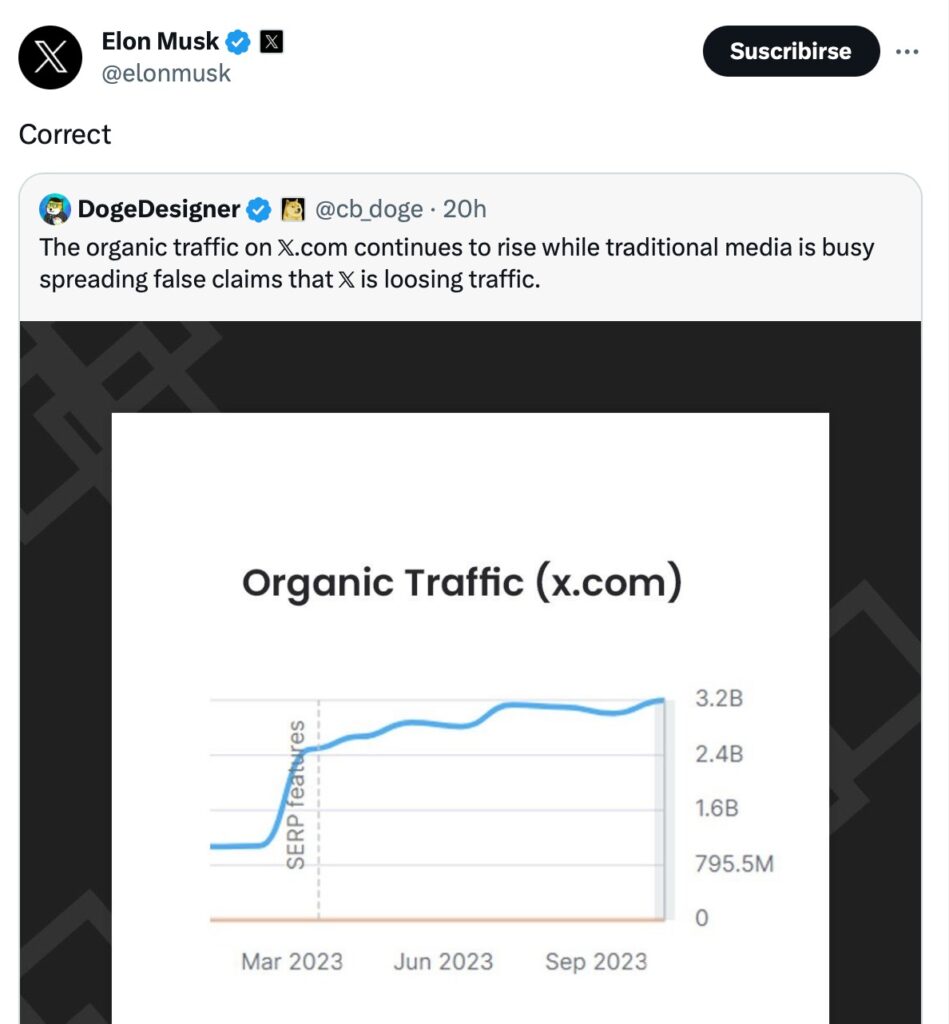Click the Sep 2023 axis label
Viewport: 949px width, 1024px height.
tap(596, 962)
